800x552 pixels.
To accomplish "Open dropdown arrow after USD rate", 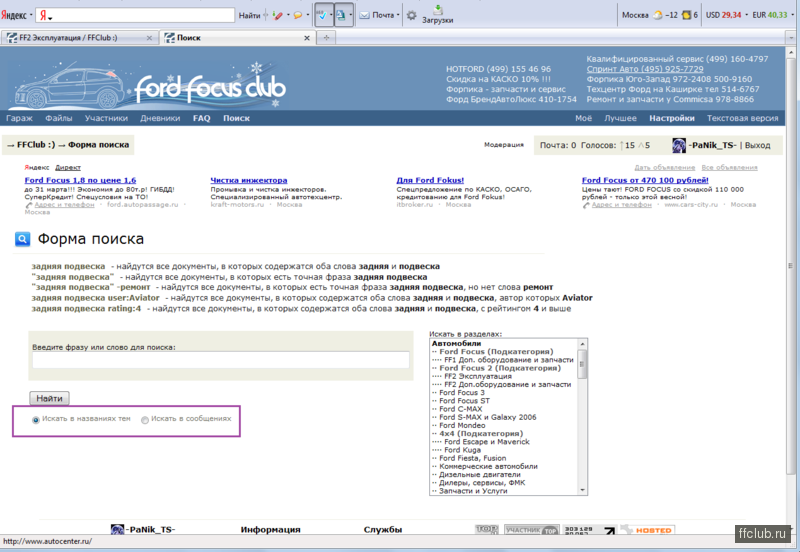I will pos(746,15).
